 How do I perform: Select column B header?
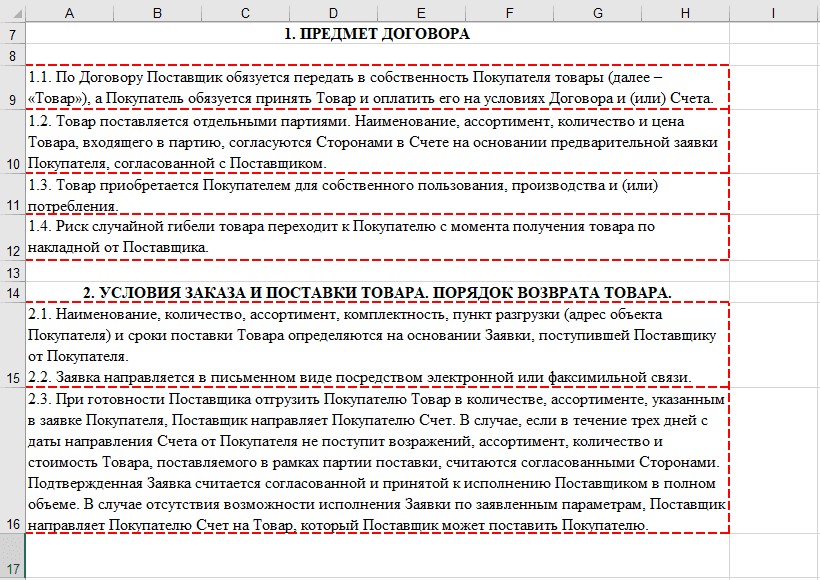156,14
